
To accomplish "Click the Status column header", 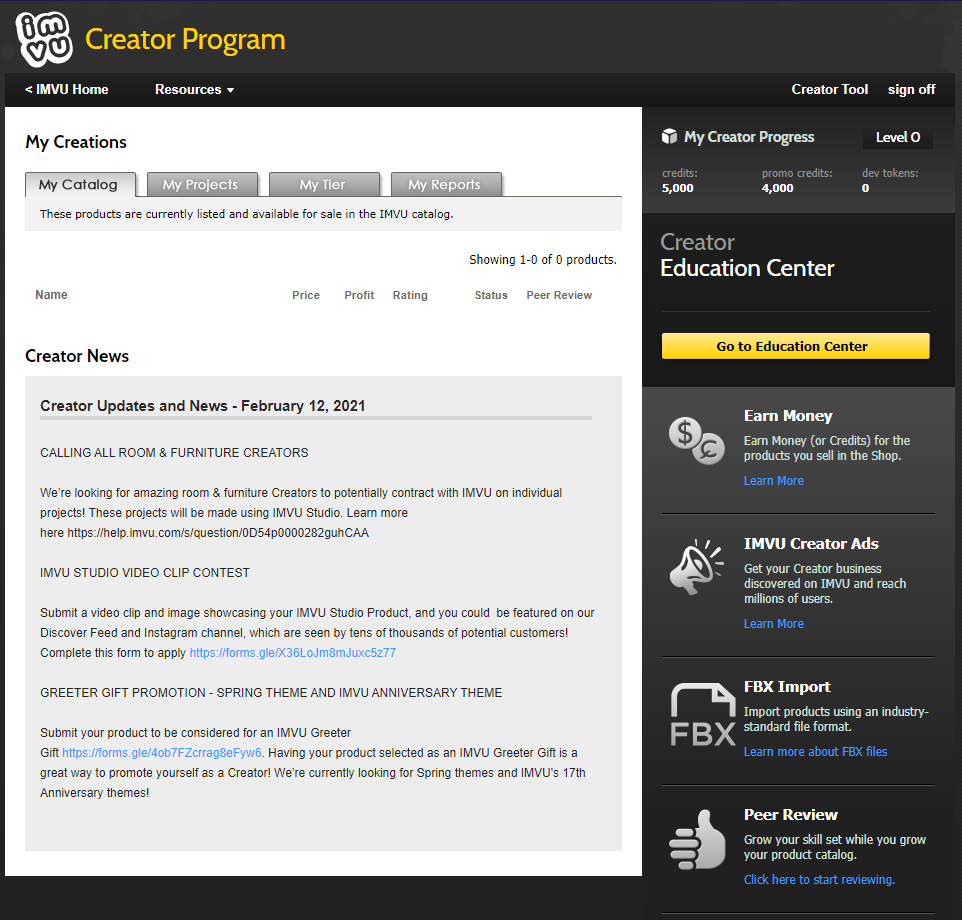I will (x=491, y=295).
